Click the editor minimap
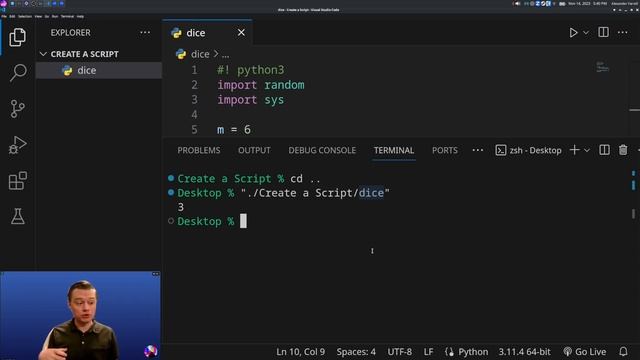Screen dimensions: 640x360 pos(603,67)
